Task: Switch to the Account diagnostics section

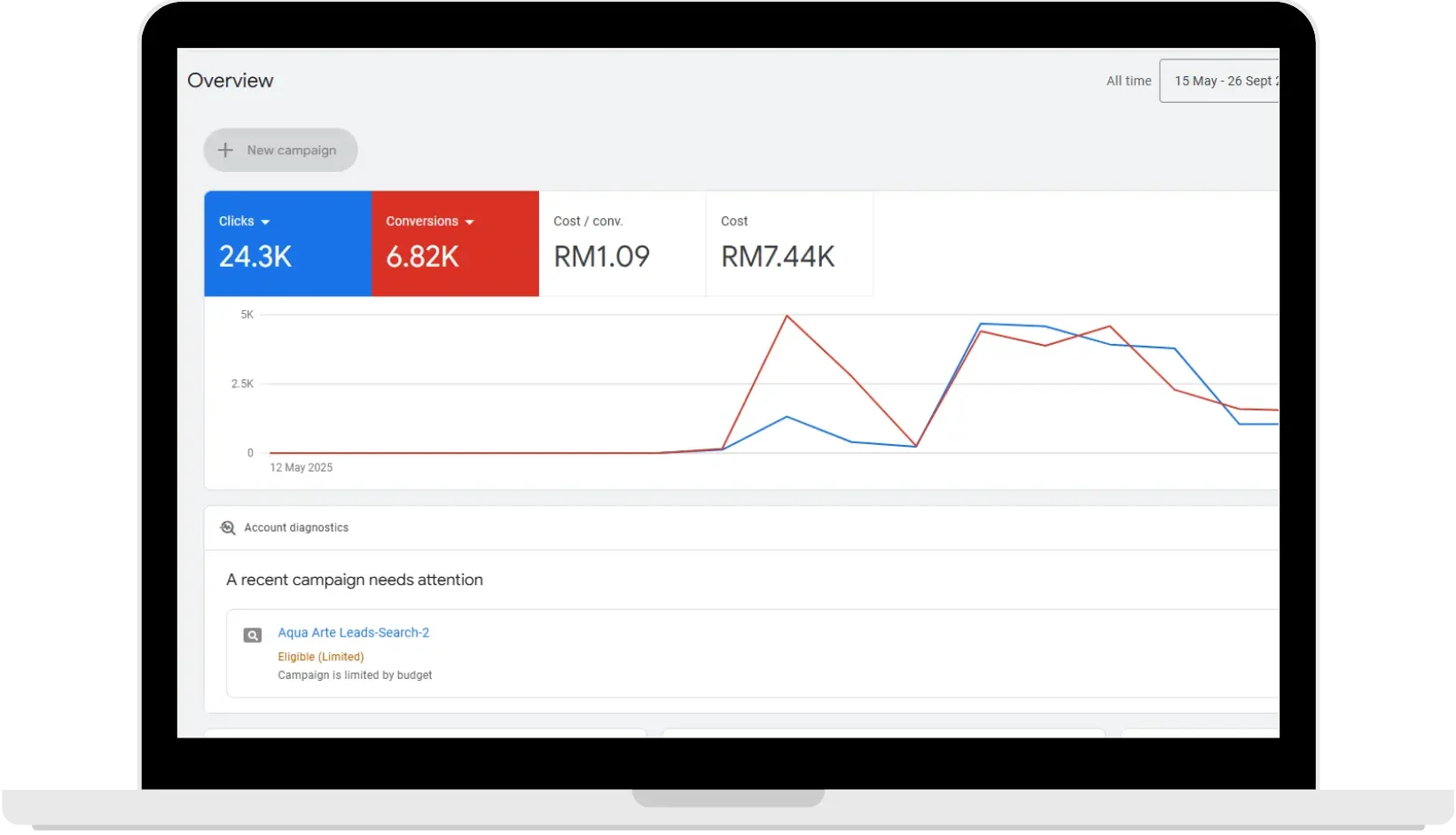Action: coord(296,527)
